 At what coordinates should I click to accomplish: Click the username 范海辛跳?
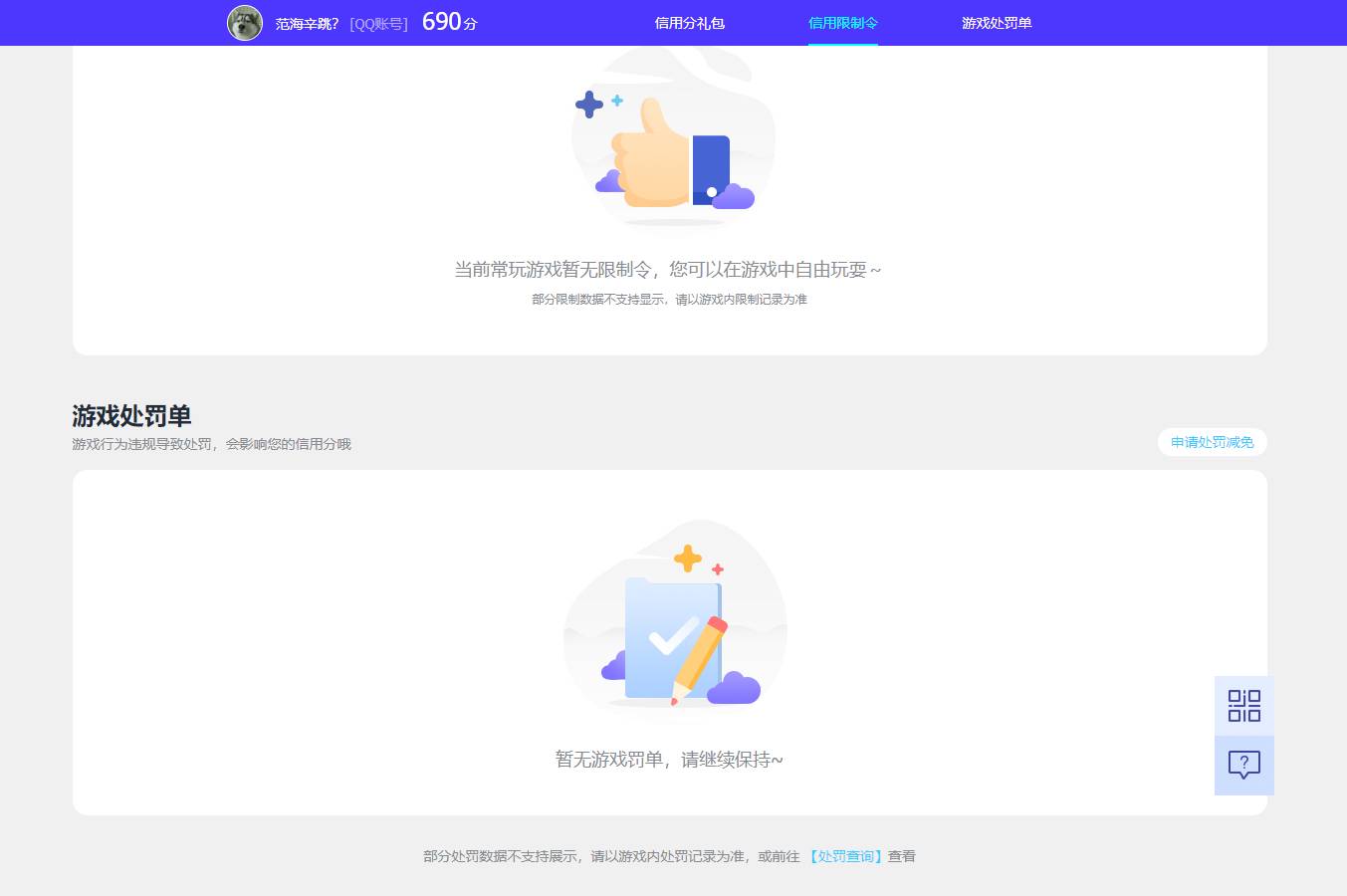point(306,22)
